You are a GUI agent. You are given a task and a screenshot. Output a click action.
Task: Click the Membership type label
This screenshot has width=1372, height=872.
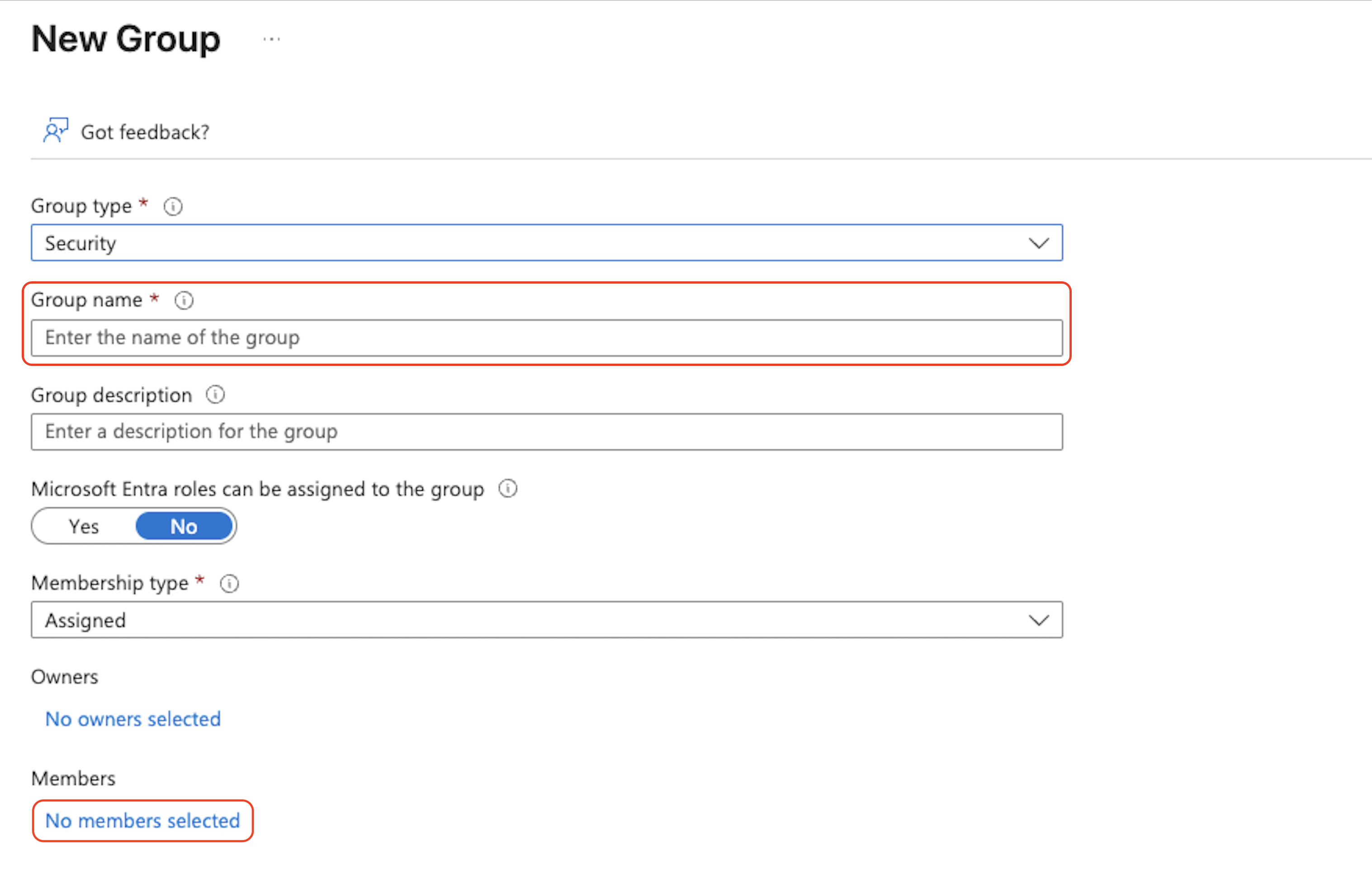pos(109,583)
